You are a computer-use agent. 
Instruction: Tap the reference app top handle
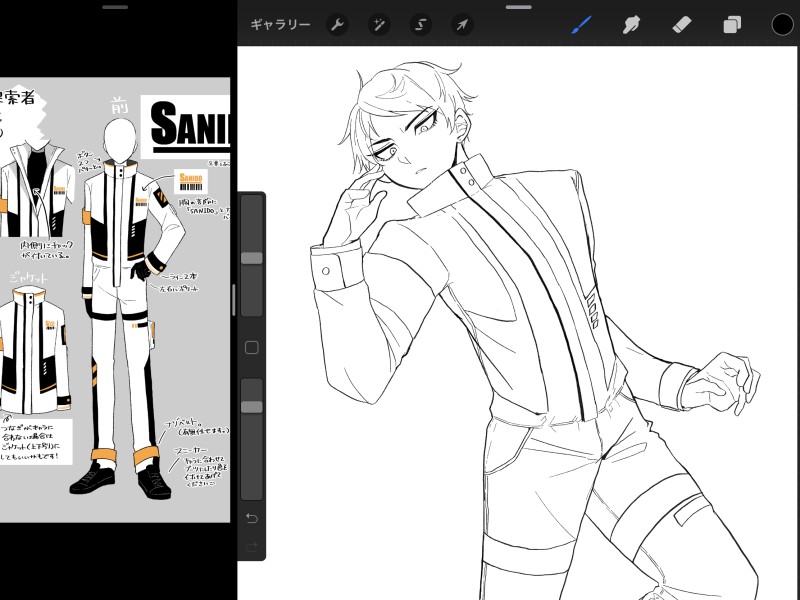pyautogui.click(x=115, y=7)
